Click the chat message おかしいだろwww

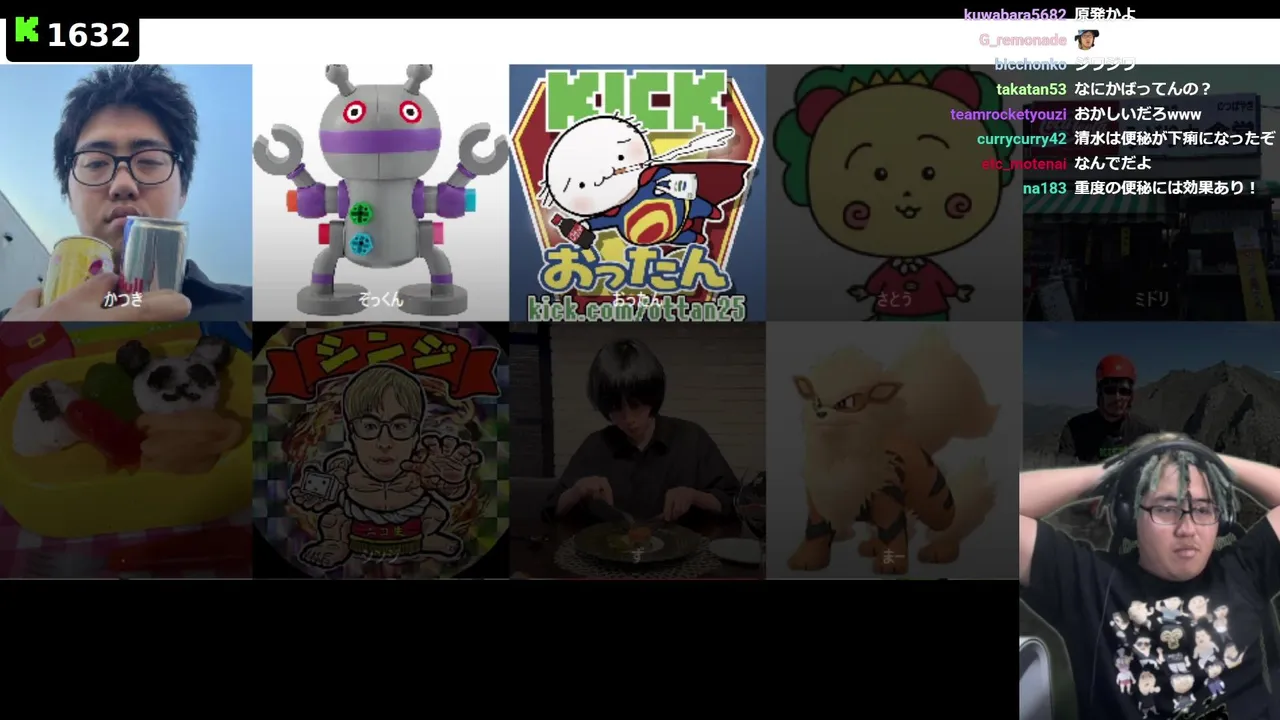pyautogui.click(x=1138, y=114)
